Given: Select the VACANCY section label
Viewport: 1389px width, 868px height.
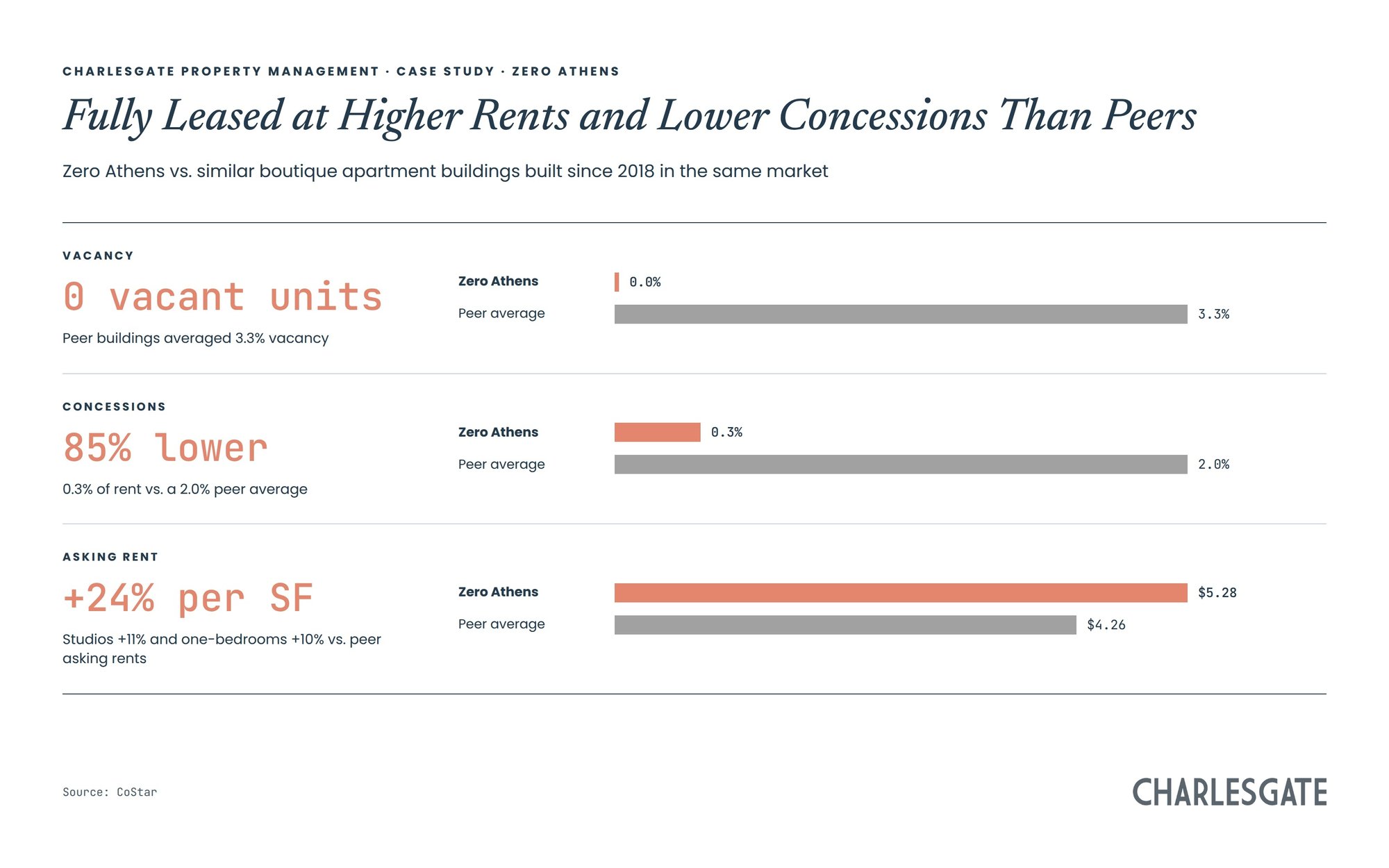Looking at the screenshot, I should (98, 256).
